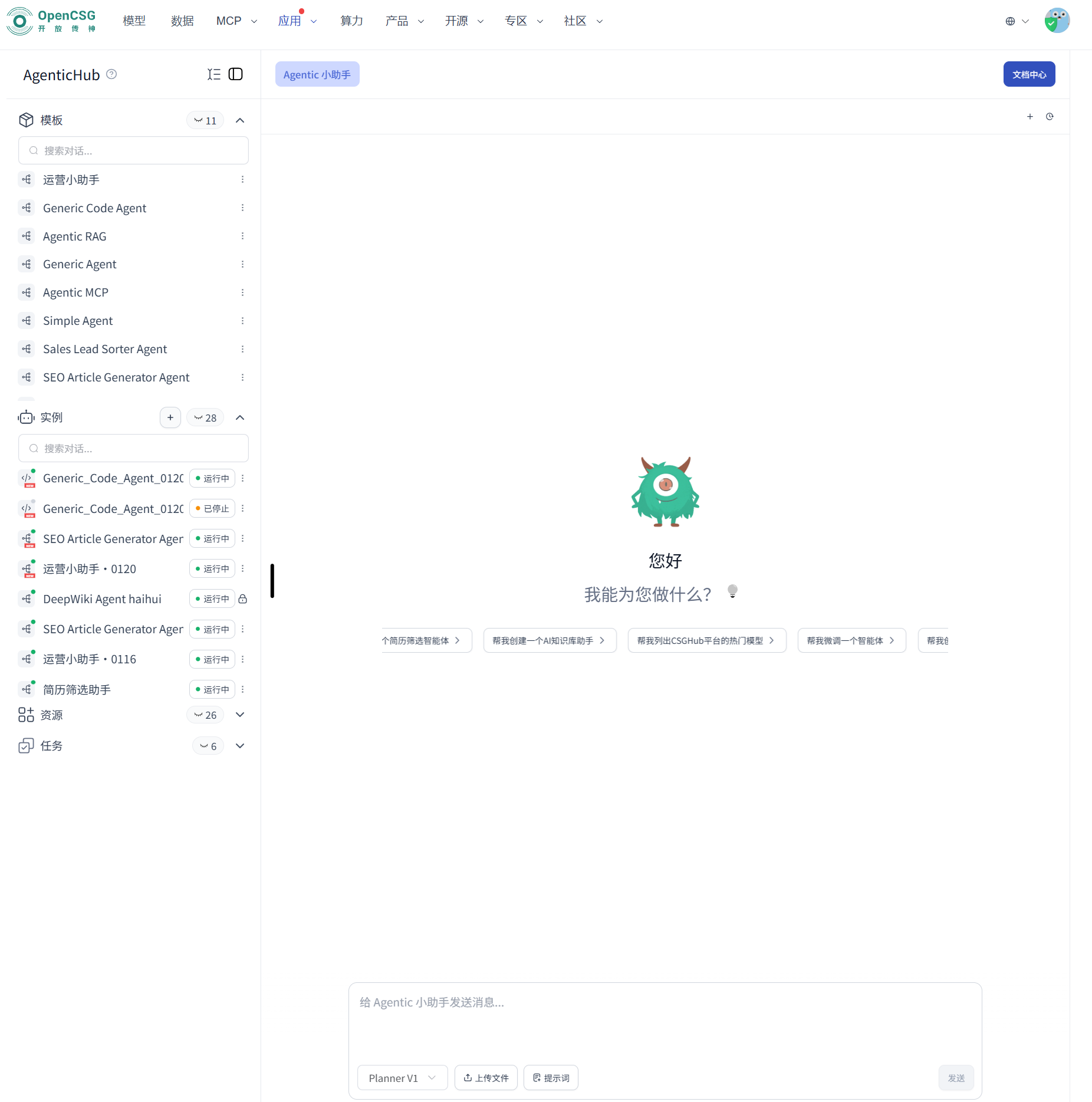This screenshot has height=1102, width=1092.
Task: Toggle the sidebar panel layout icon
Action: point(235,74)
